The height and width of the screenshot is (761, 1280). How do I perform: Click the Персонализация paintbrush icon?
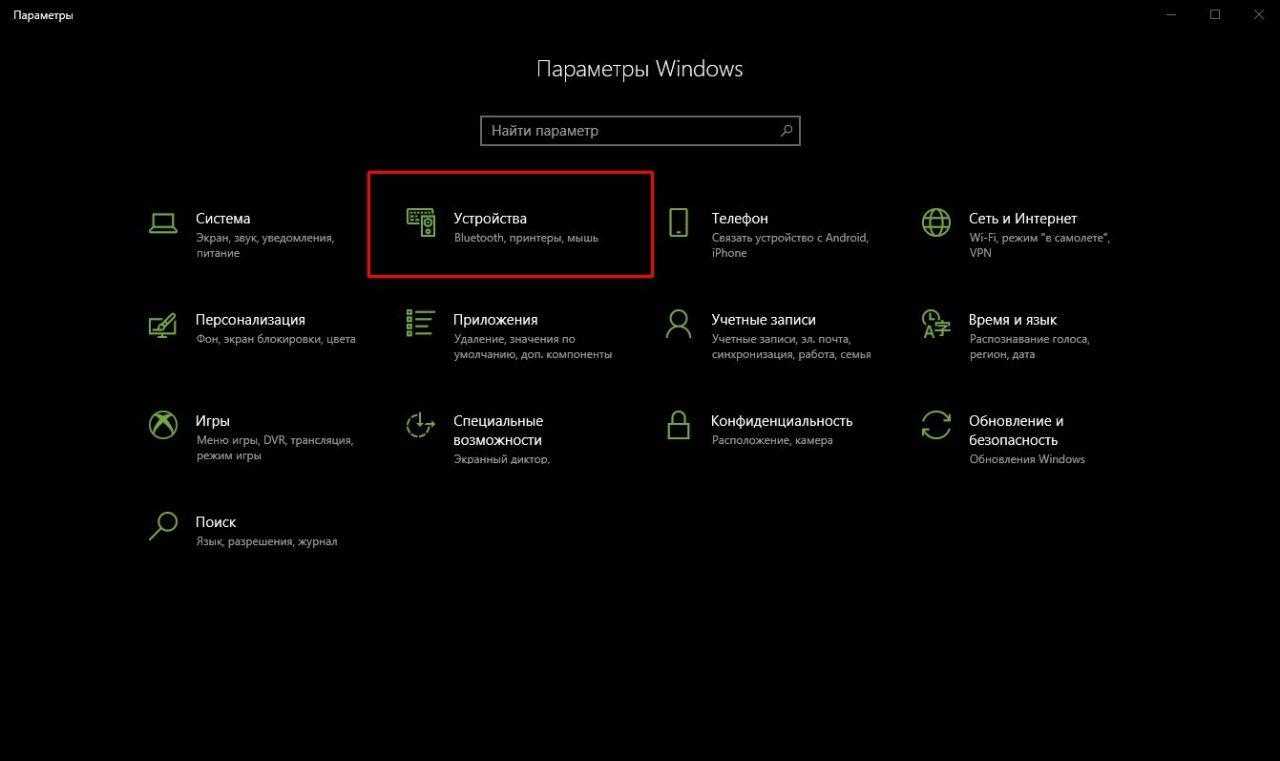pyautogui.click(x=163, y=324)
